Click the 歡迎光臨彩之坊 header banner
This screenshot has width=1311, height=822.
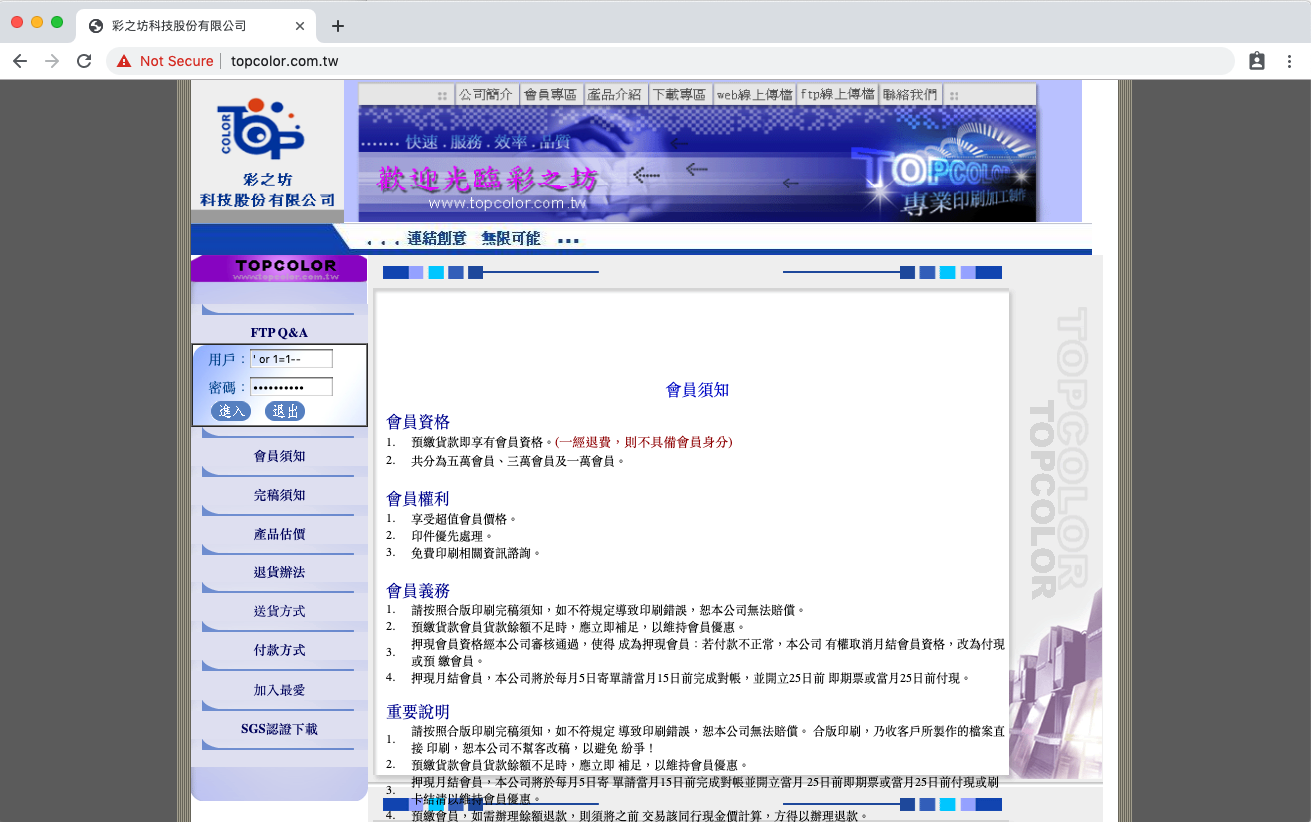[697, 164]
